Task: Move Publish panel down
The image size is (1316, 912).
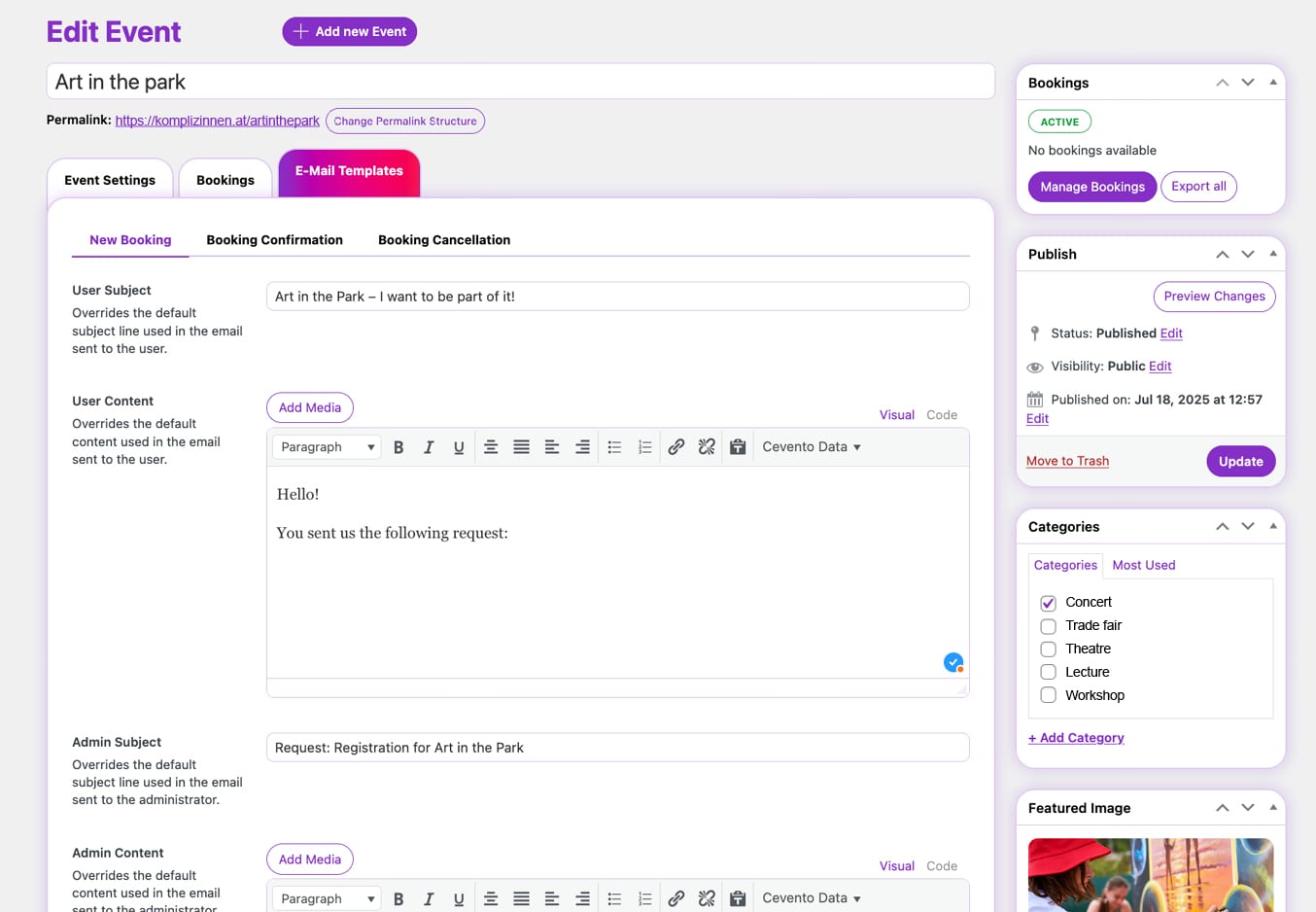Action: (x=1248, y=254)
